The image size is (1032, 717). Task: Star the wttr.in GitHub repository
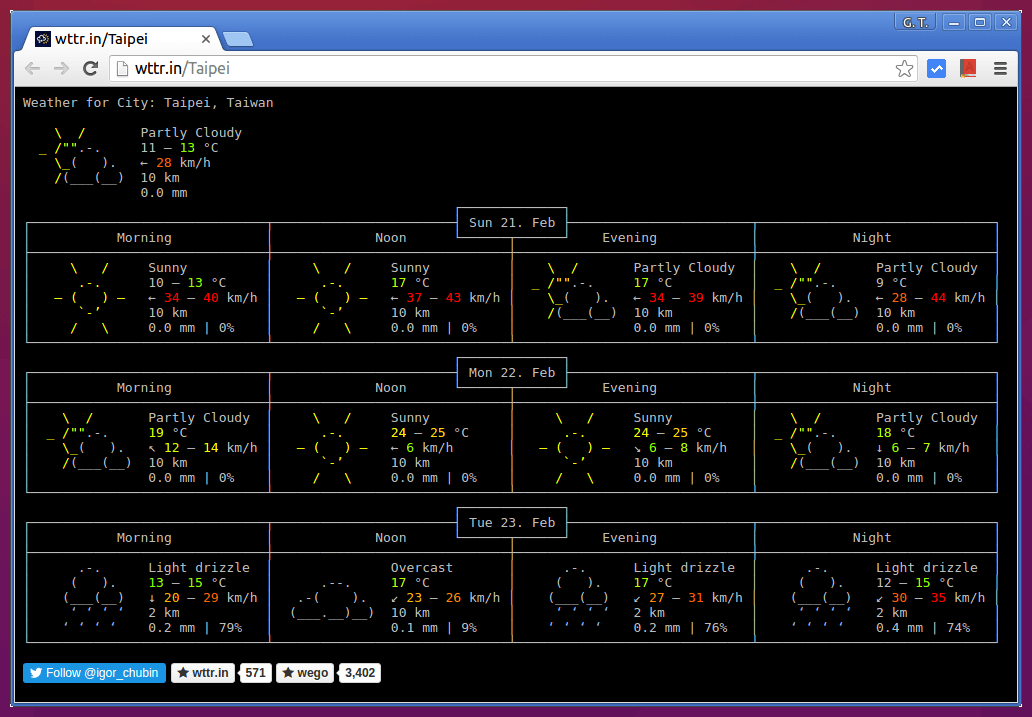pos(203,673)
